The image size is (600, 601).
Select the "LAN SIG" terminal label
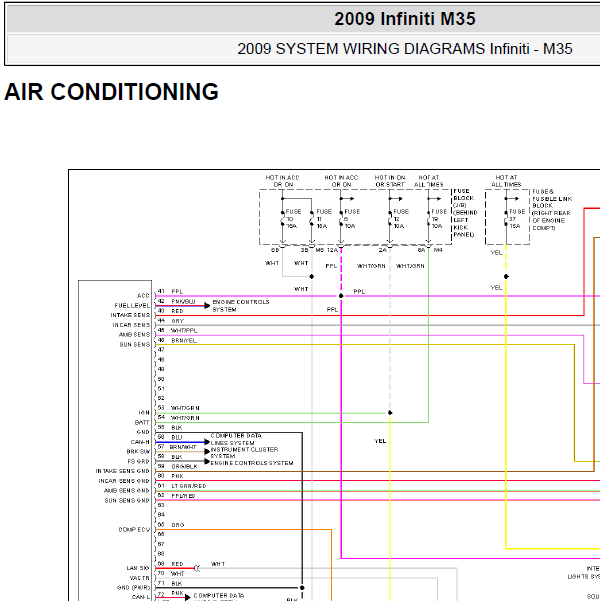coord(138,568)
